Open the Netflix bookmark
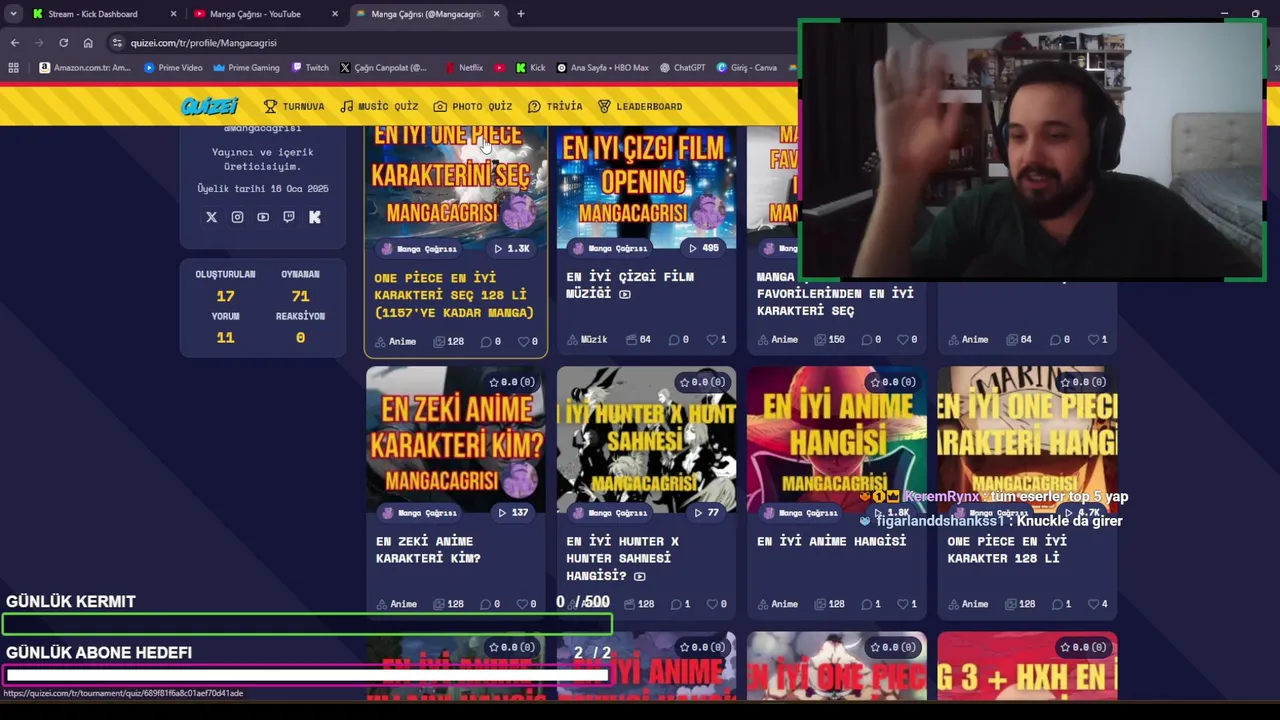Viewport: 1280px width, 720px height. click(x=464, y=68)
